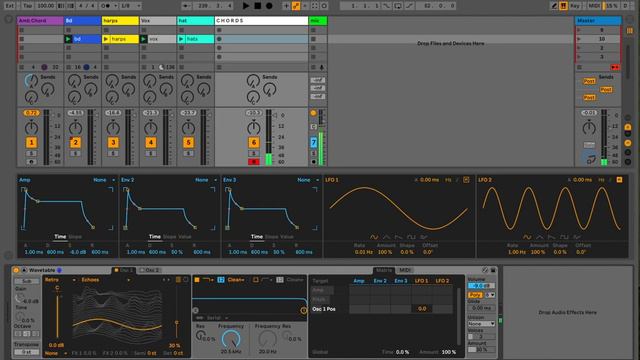
Task: Toggle the orange automation arm button in the transport
Action: click(x=296, y=6)
